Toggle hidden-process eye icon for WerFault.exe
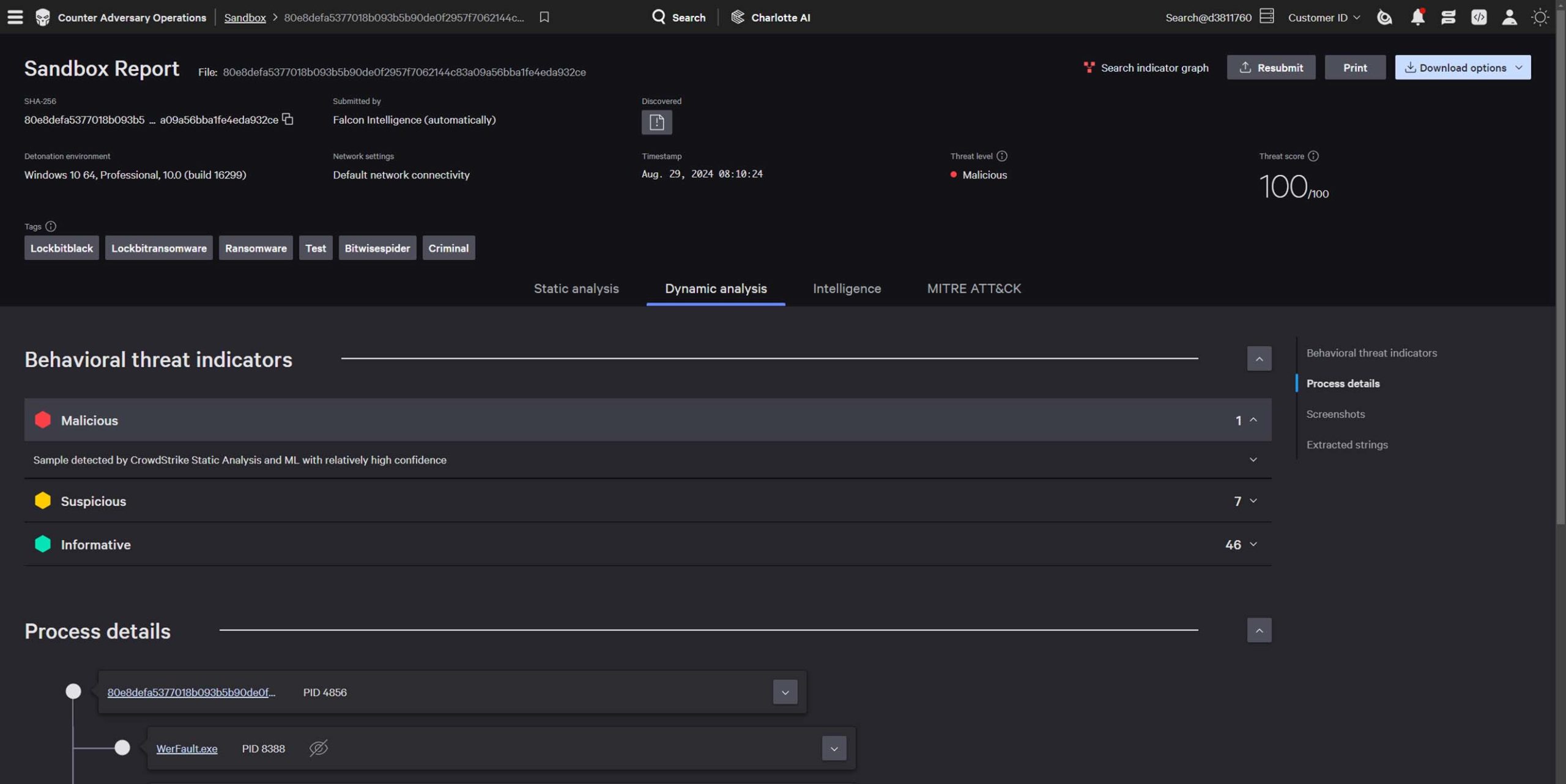The width and height of the screenshot is (1566, 784). pos(319,748)
